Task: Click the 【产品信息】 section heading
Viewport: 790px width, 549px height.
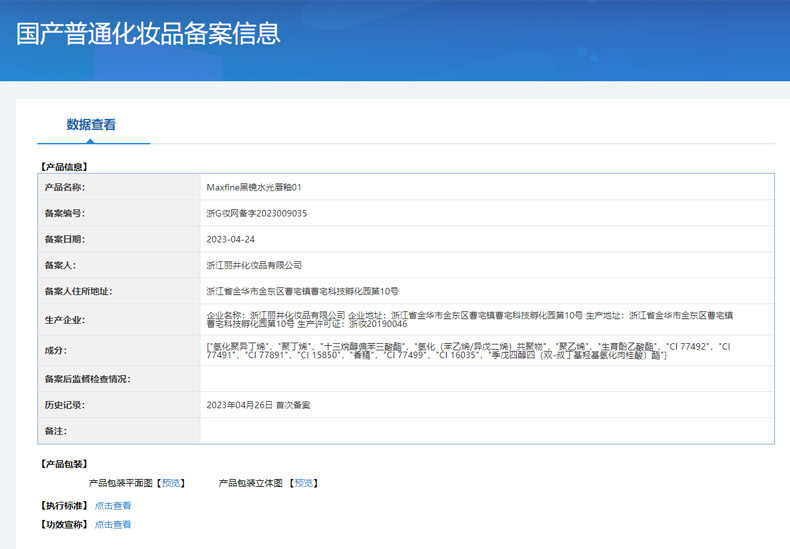Action: coord(64,167)
